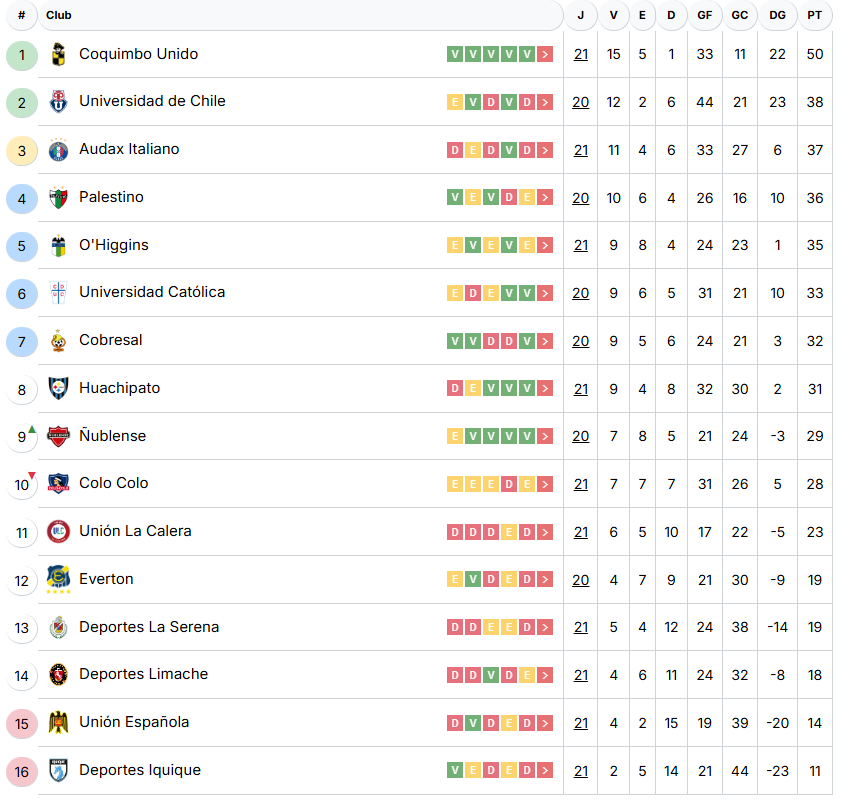841x799 pixels.
Task: Click the Universidad de Chile crest
Action: pyautogui.click(x=58, y=101)
